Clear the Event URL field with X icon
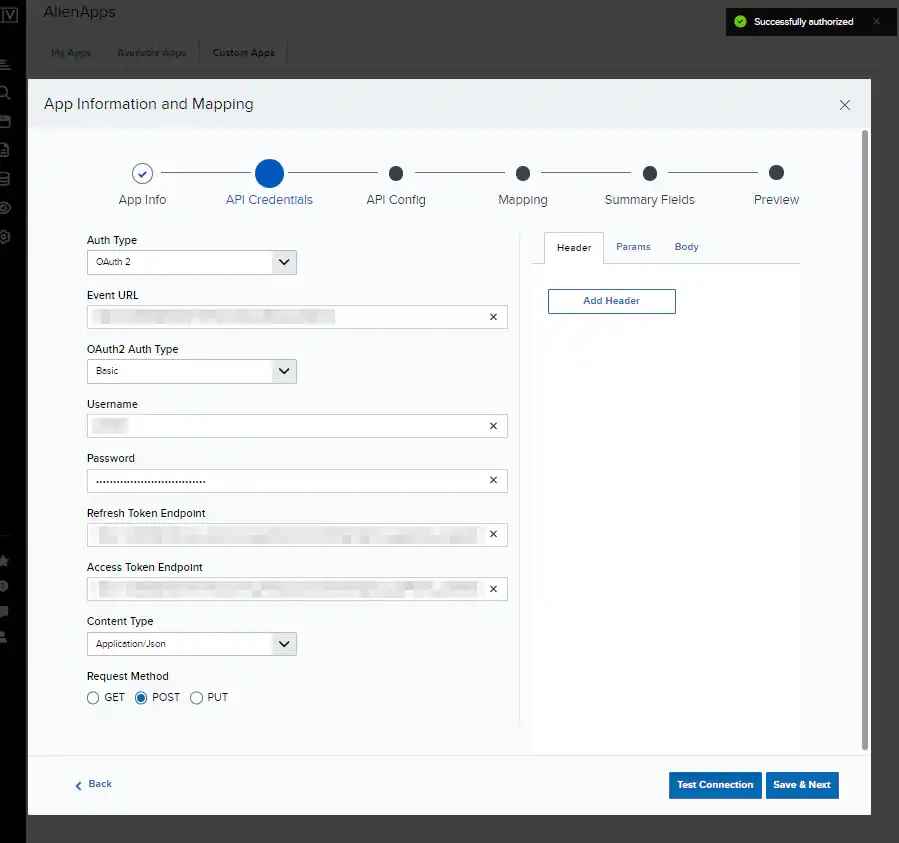The height and width of the screenshot is (843, 899). click(493, 317)
